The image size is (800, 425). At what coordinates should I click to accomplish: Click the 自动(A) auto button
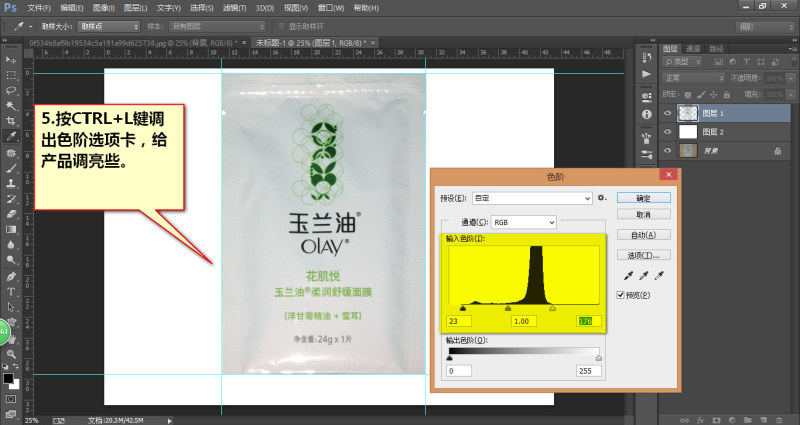click(x=643, y=235)
